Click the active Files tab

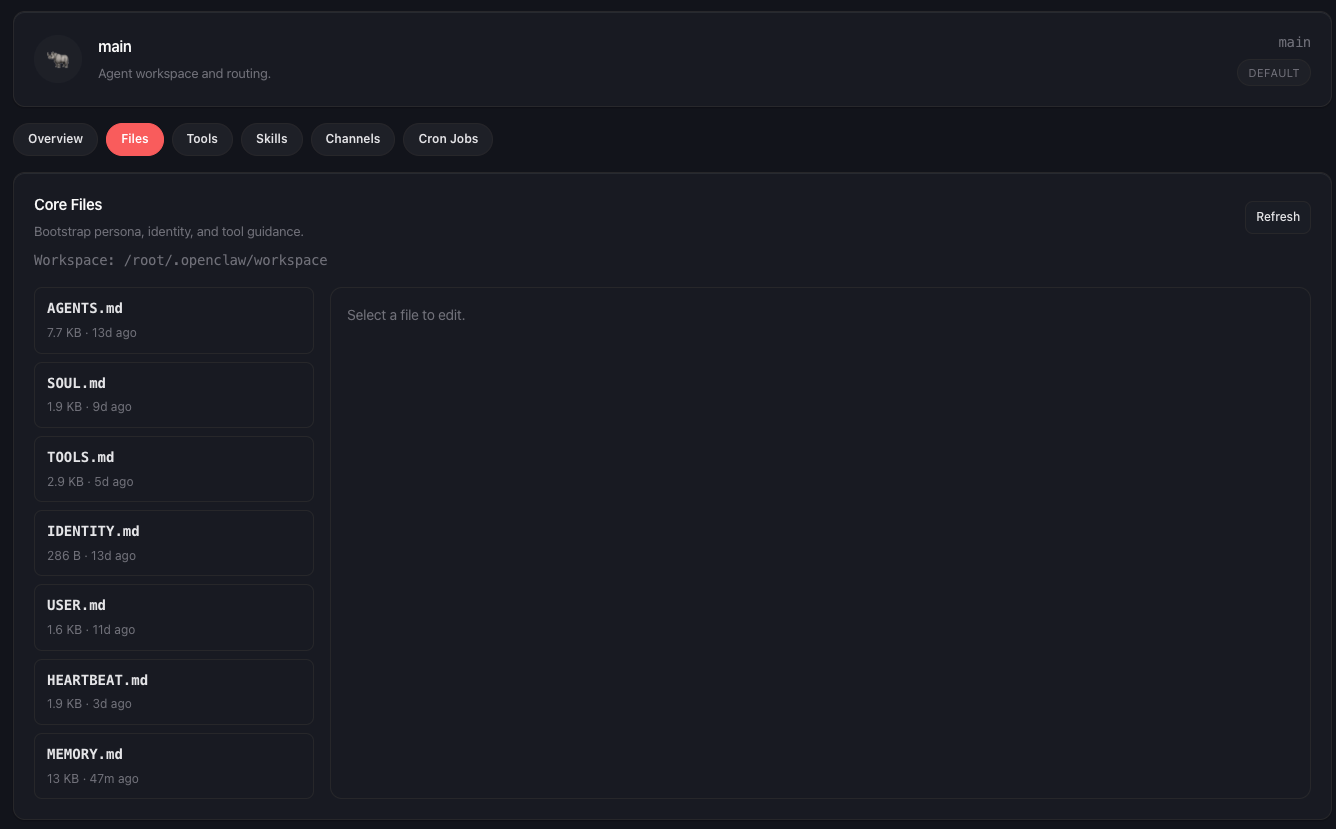point(134,139)
